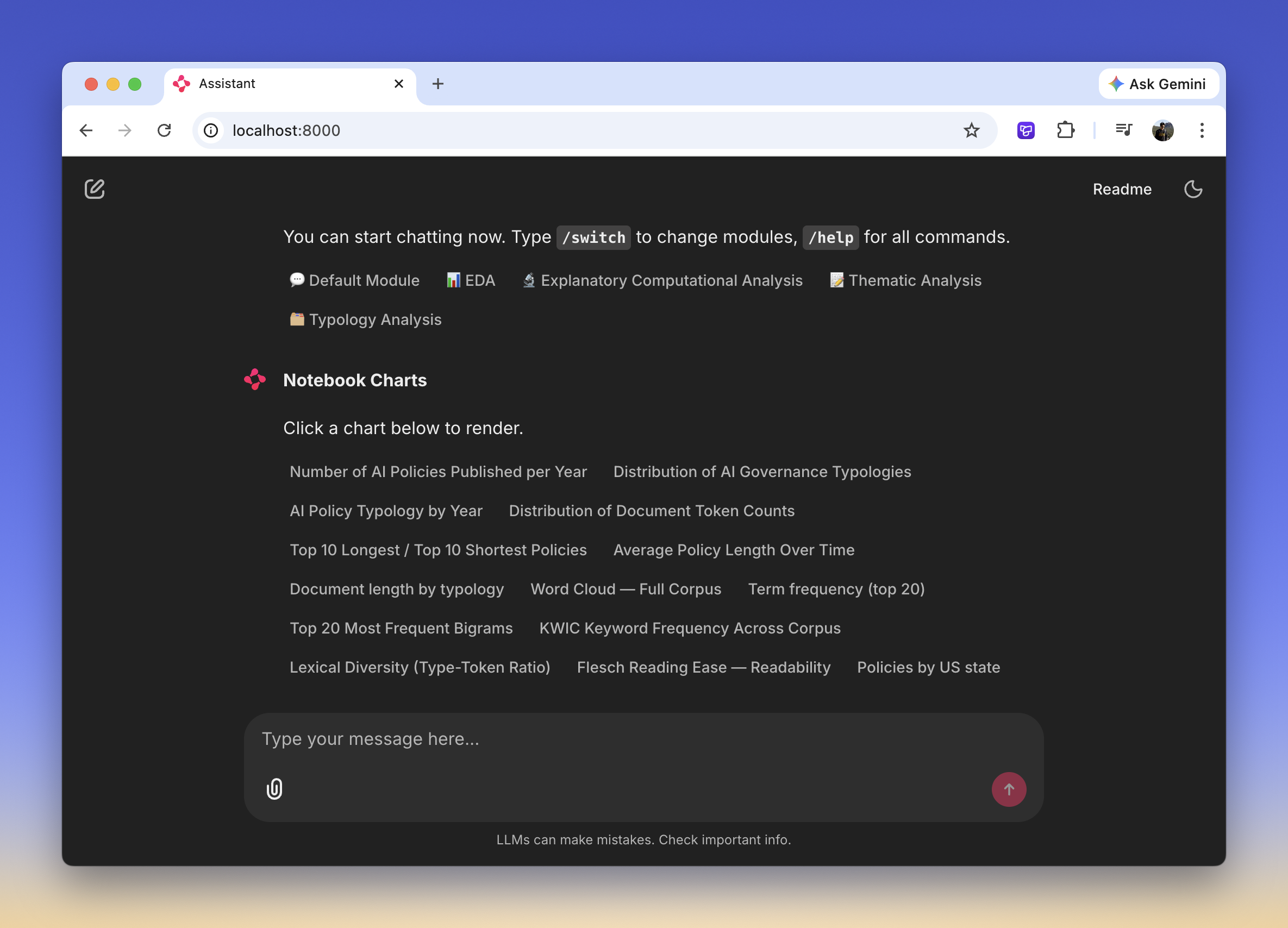Render the Word Cloud — Full Corpus chart
Image resolution: width=1288 pixels, height=928 pixels.
tap(626, 589)
